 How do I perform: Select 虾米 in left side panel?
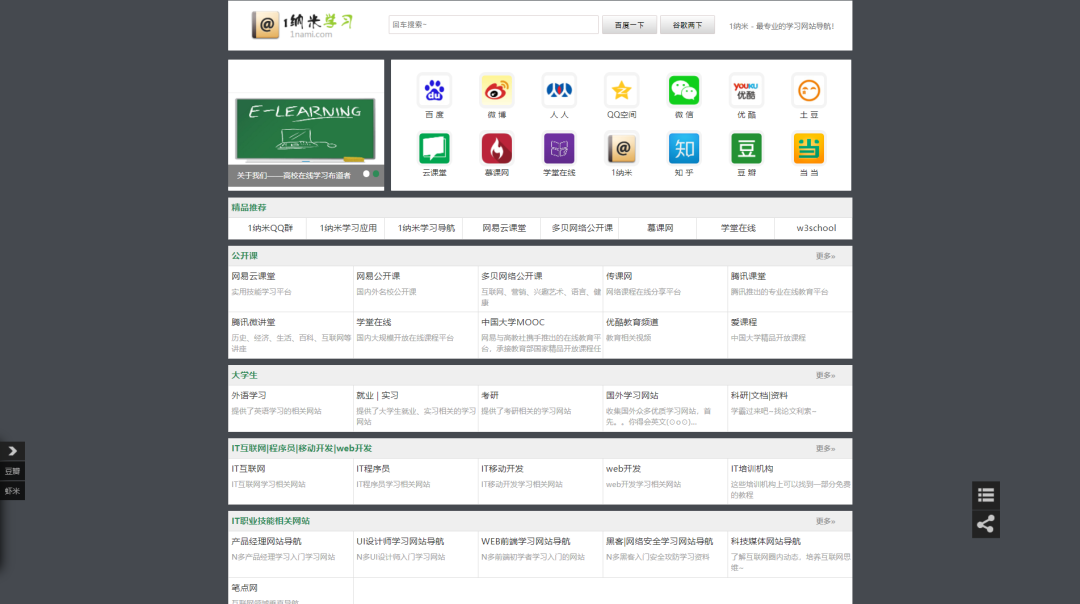click(12, 491)
